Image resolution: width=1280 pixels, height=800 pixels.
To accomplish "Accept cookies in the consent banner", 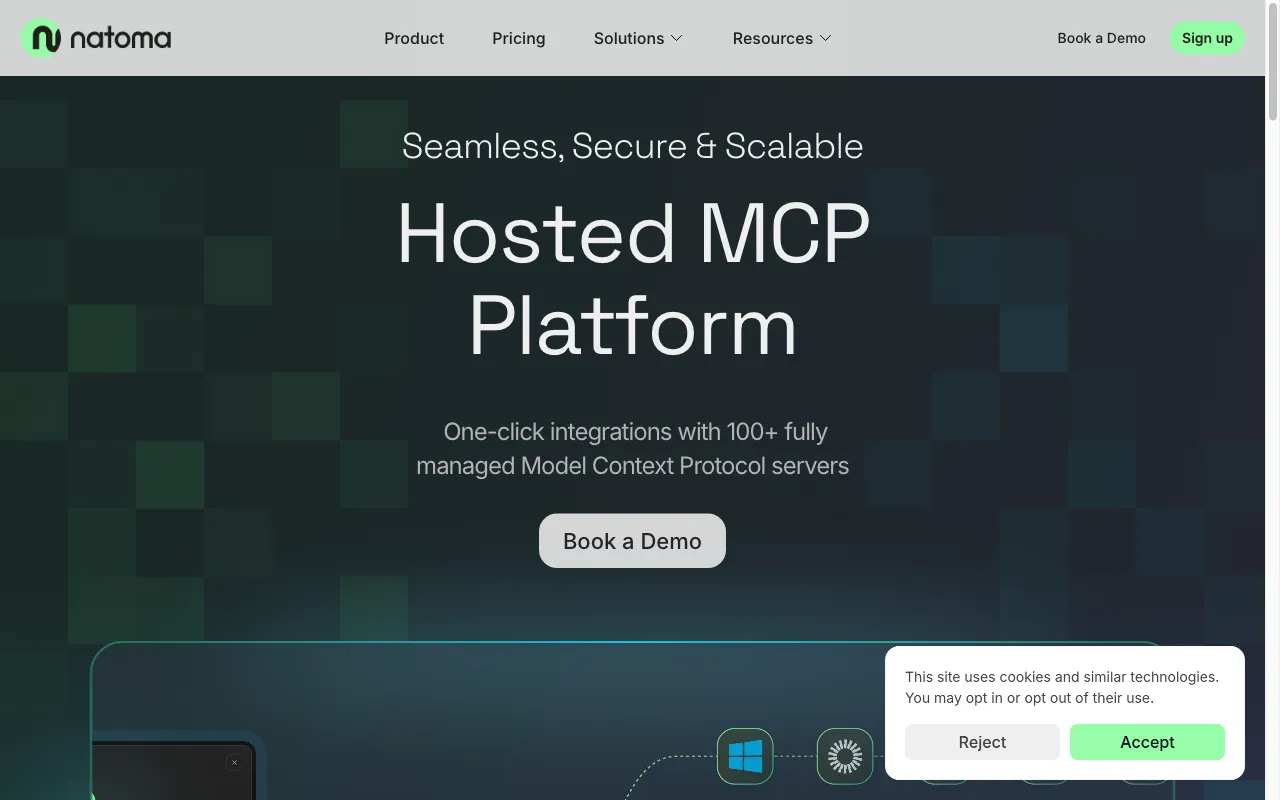I will point(1147,742).
